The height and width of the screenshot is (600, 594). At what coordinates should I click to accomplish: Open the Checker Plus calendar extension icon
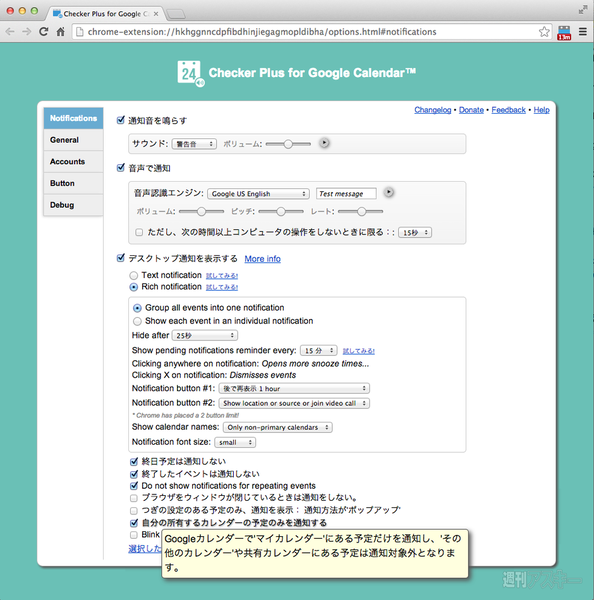coord(564,33)
